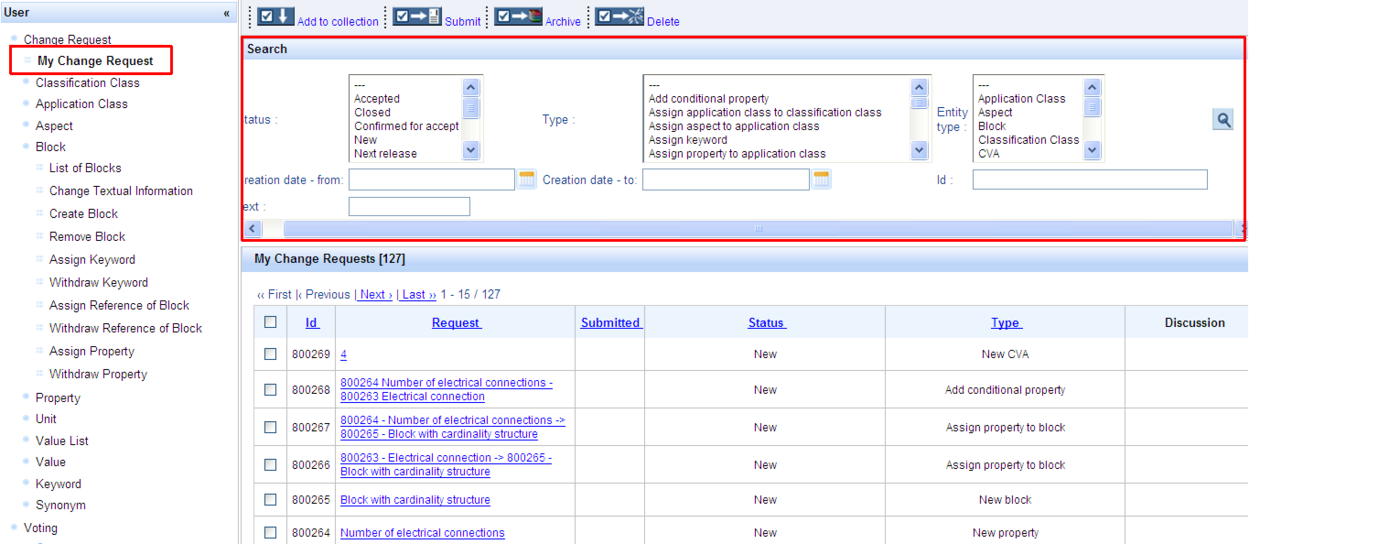The width and height of the screenshot is (1400, 544).
Task: Open My Change Request in sidebar
Action: tap(95, 61)
